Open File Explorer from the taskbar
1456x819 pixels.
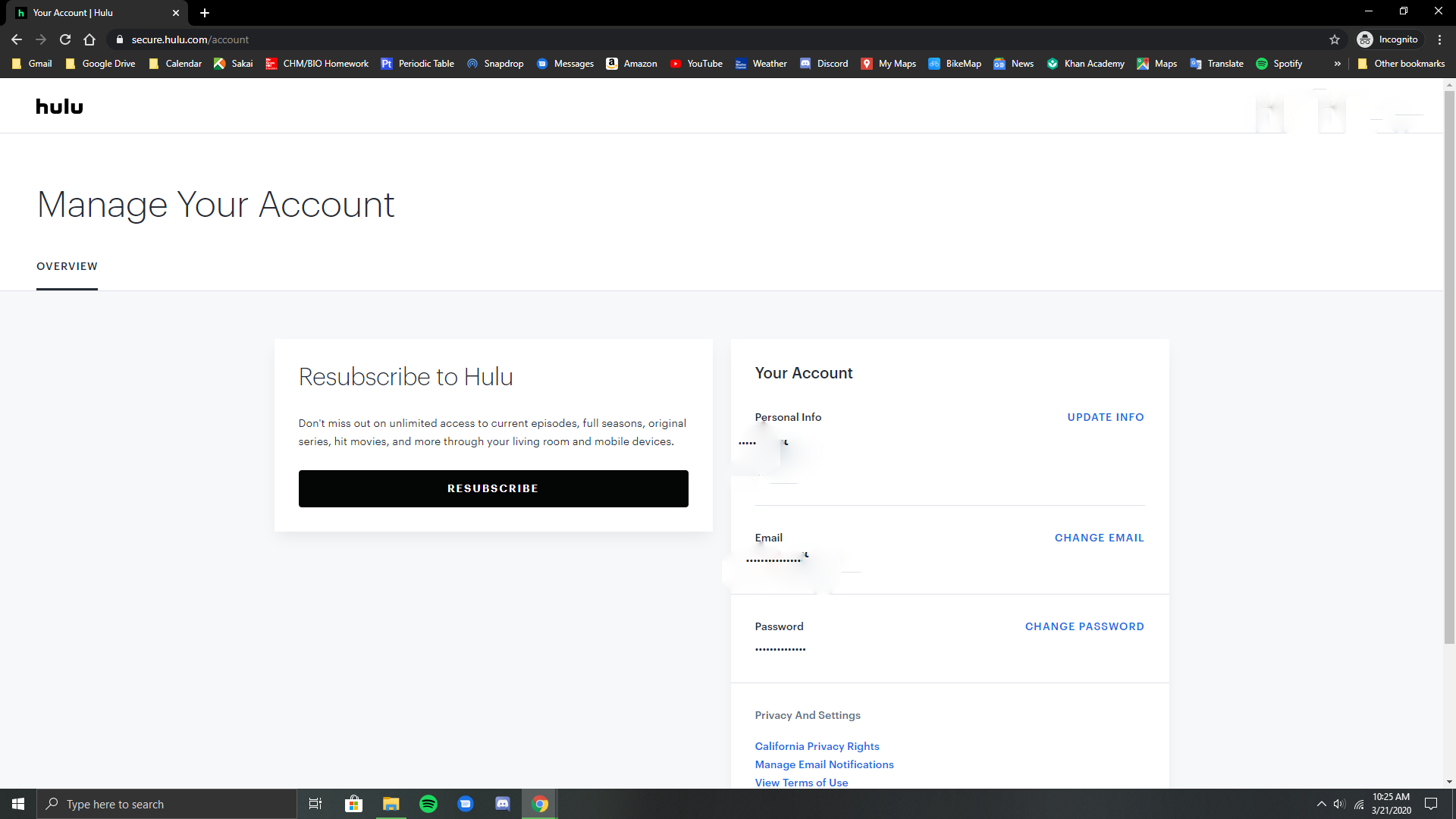(x=391, y=804)
